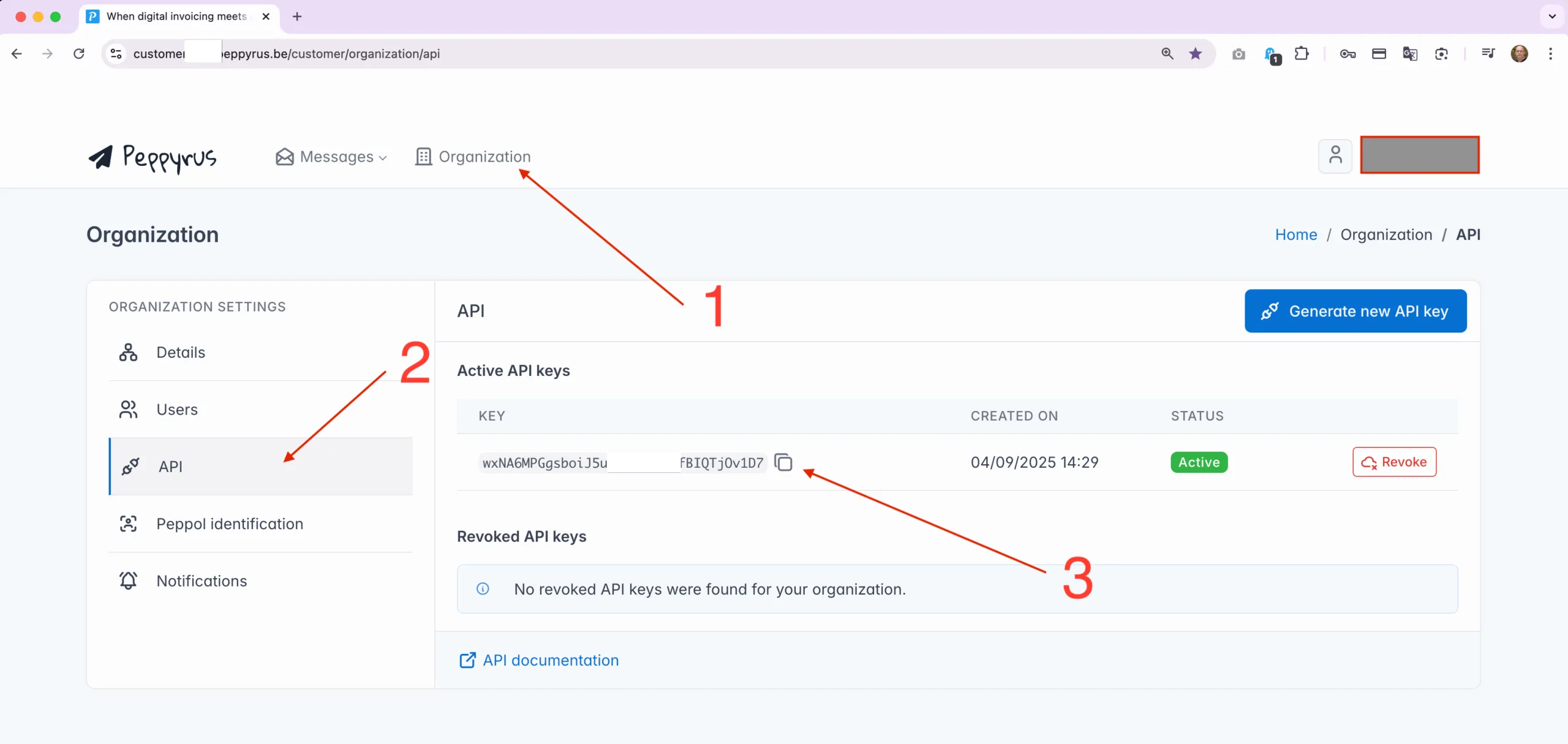Viewport: 1568px width, 744px height.
Task: Expand the Messages dropdown menu
Action: [x=331, y=157]
